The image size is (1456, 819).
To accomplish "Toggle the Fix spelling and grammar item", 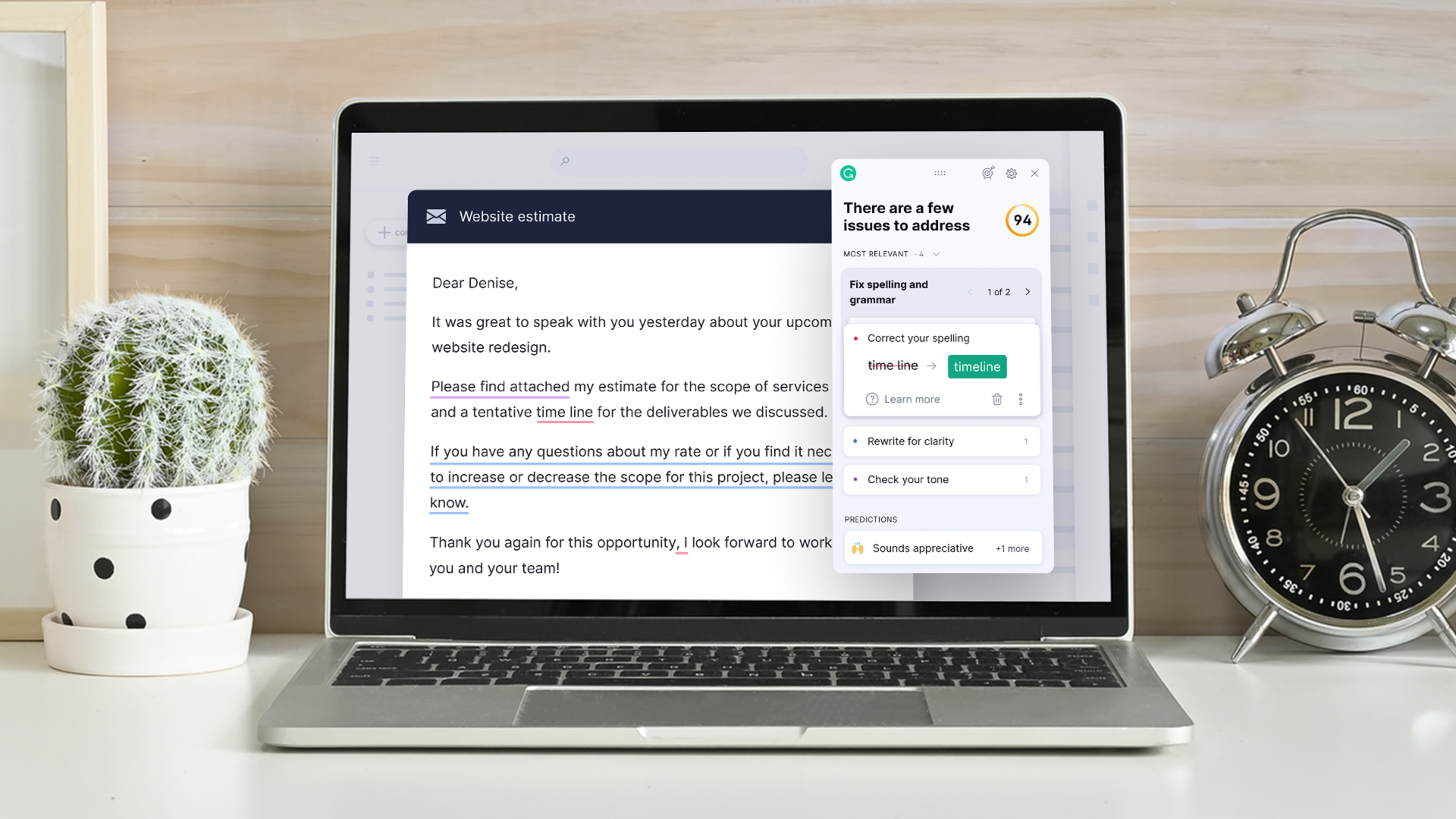I will [889, 292].
